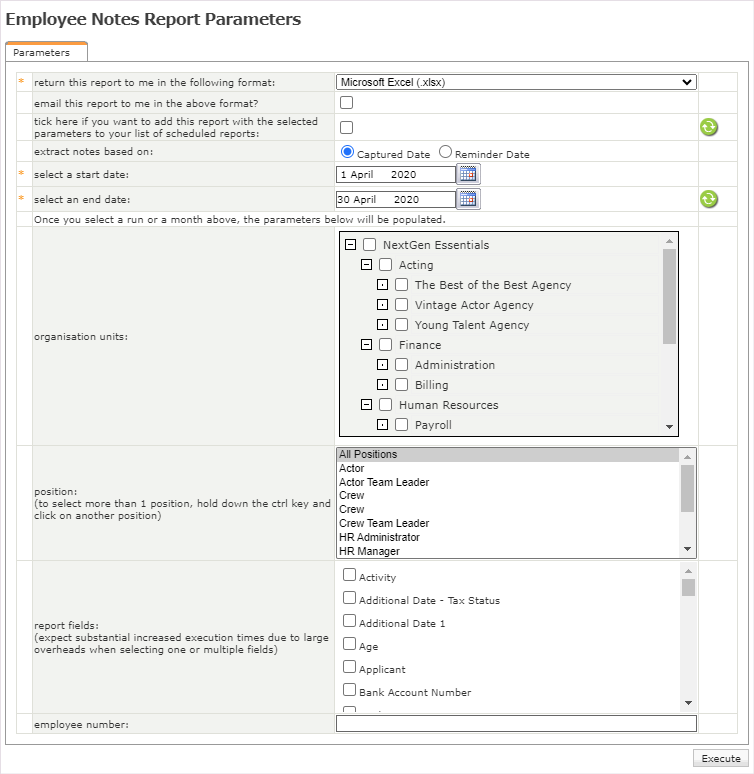Click the organisation units scrollbar down arrow

point(669,427)
